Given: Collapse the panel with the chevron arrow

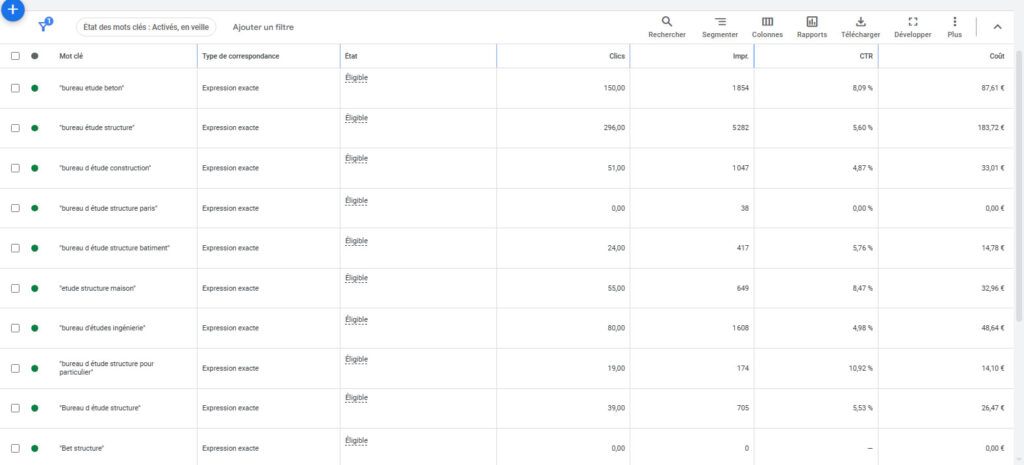Looking at the screenshot, I should click(x=997, y=27).
